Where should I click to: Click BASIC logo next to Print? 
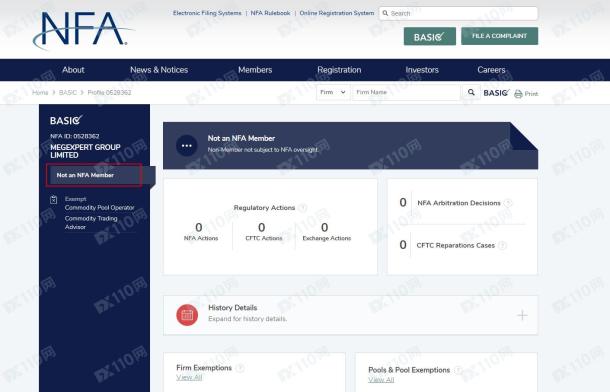[496, 93]
